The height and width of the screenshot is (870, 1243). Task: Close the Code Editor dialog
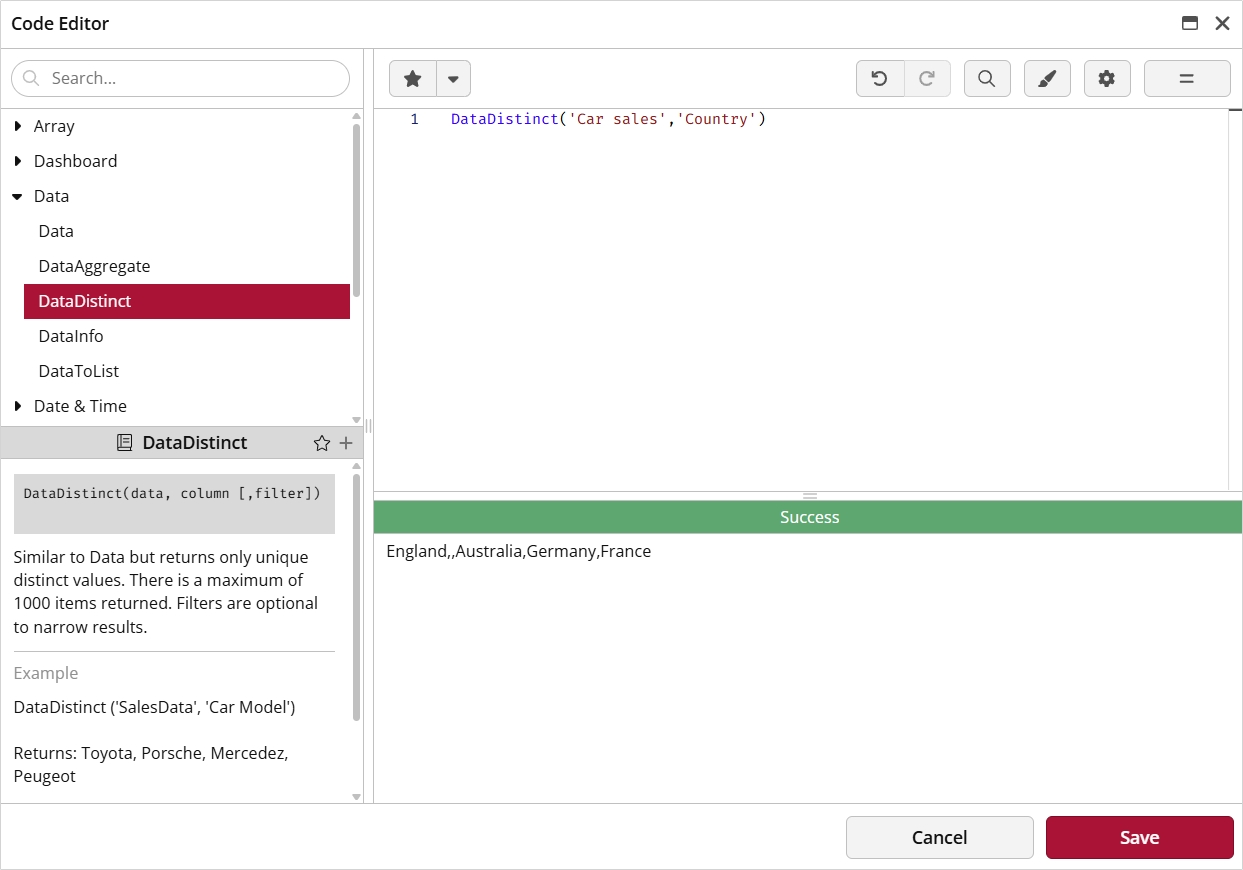pyautogui.click(x=1222, y=23)
